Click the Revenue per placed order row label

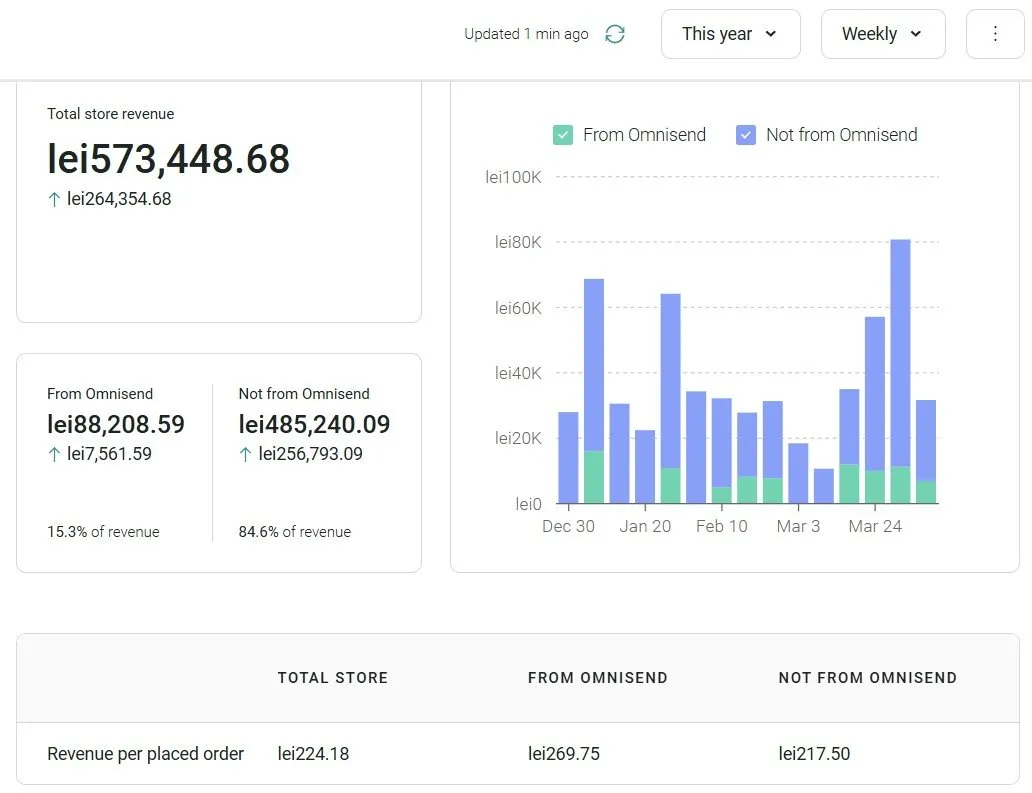pyautogui.click(x=145, y=754)
